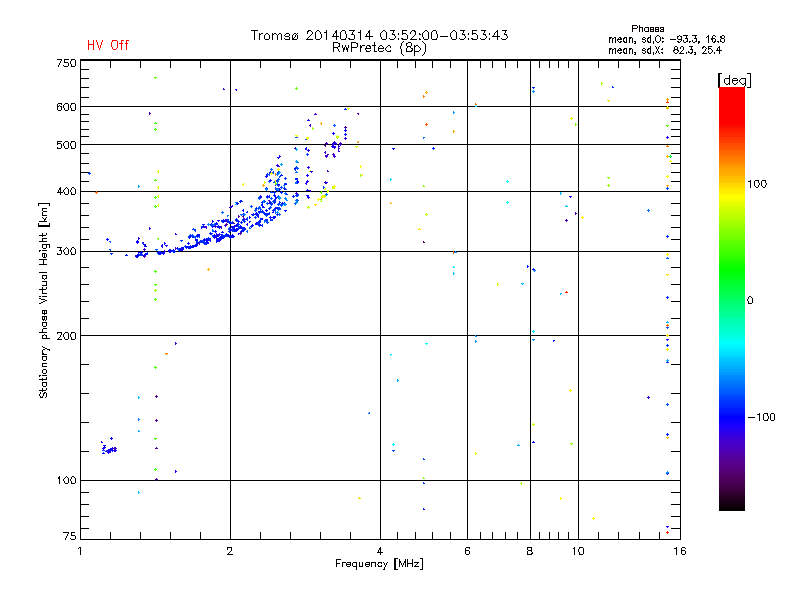Click the '10' x-axis tick label
This screenshot has width=800, height=600.
coord(578,551)
